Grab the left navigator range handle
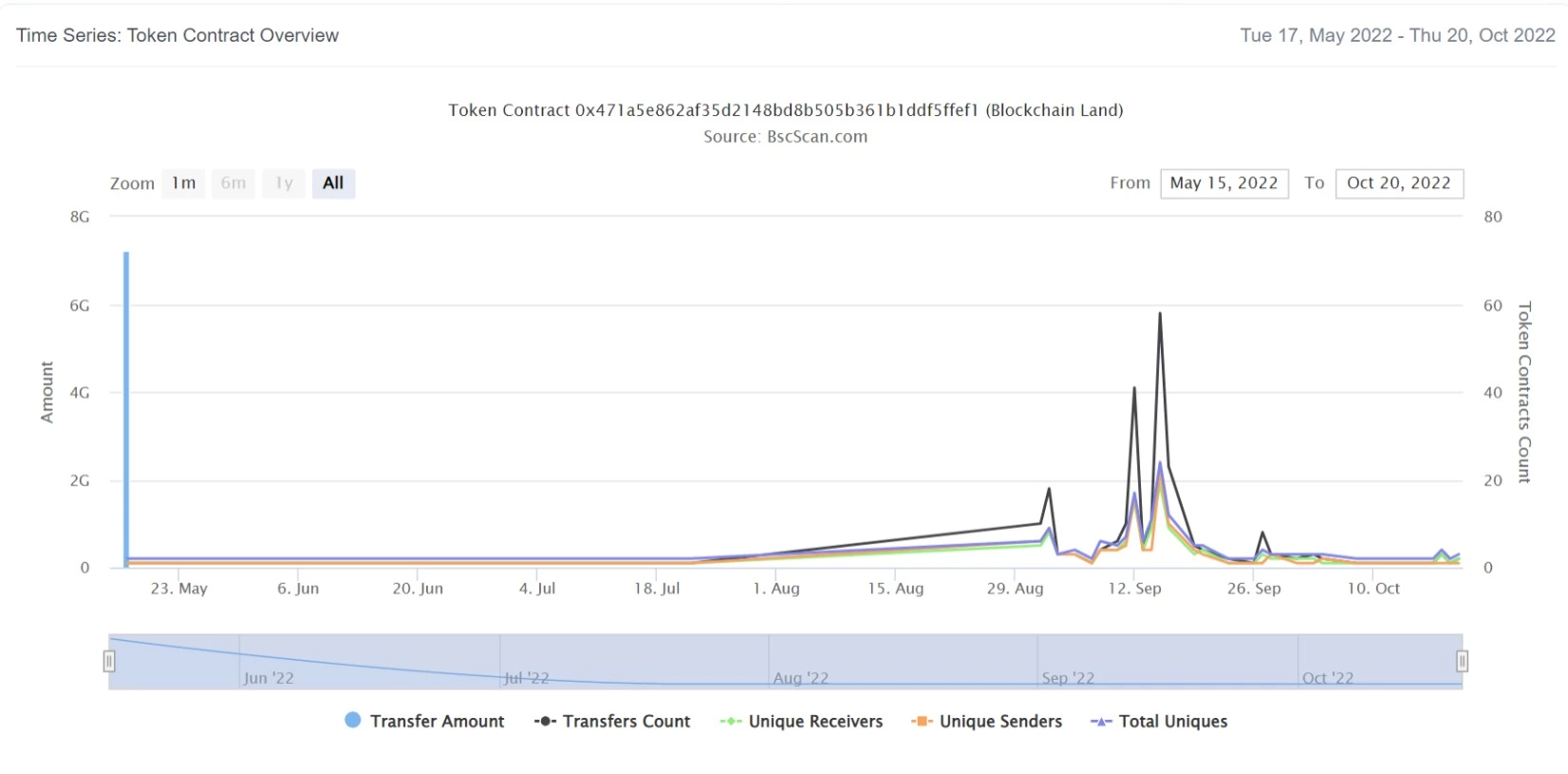The height and width of the screenshot is (774, 1568). click(x=109, y=661)
